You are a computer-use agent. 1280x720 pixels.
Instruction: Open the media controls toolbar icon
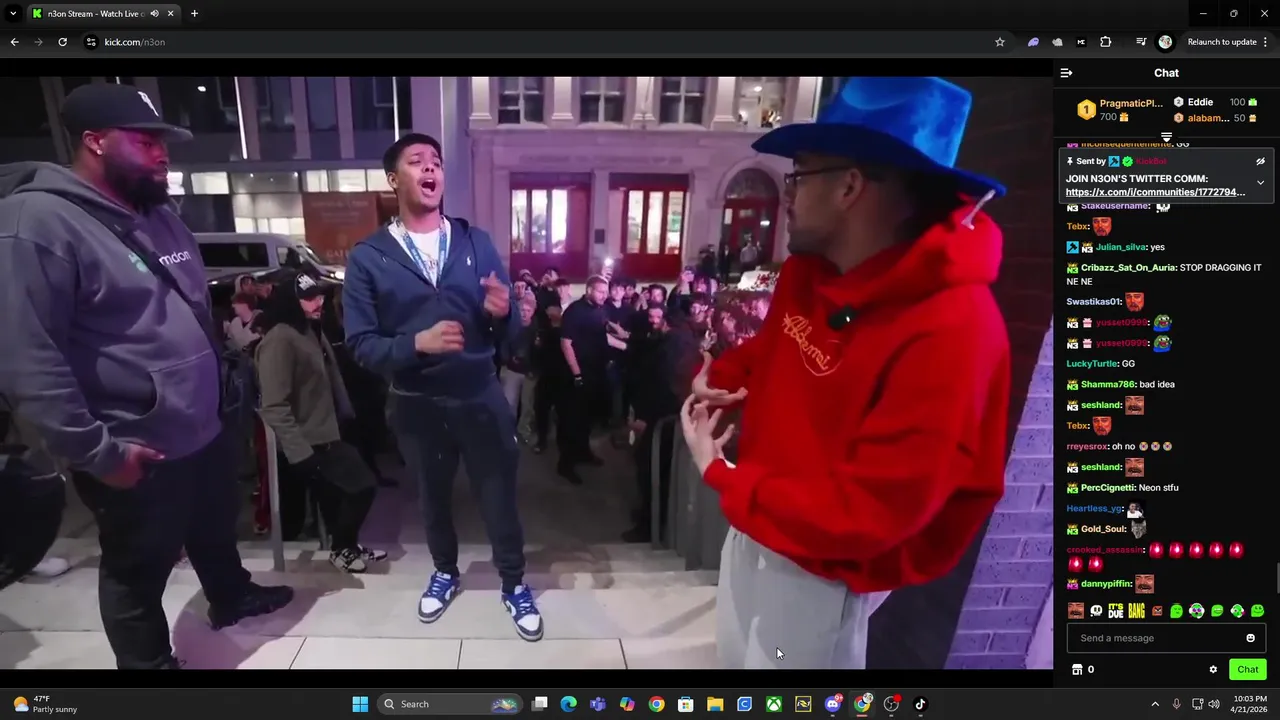click(1141, 42)
